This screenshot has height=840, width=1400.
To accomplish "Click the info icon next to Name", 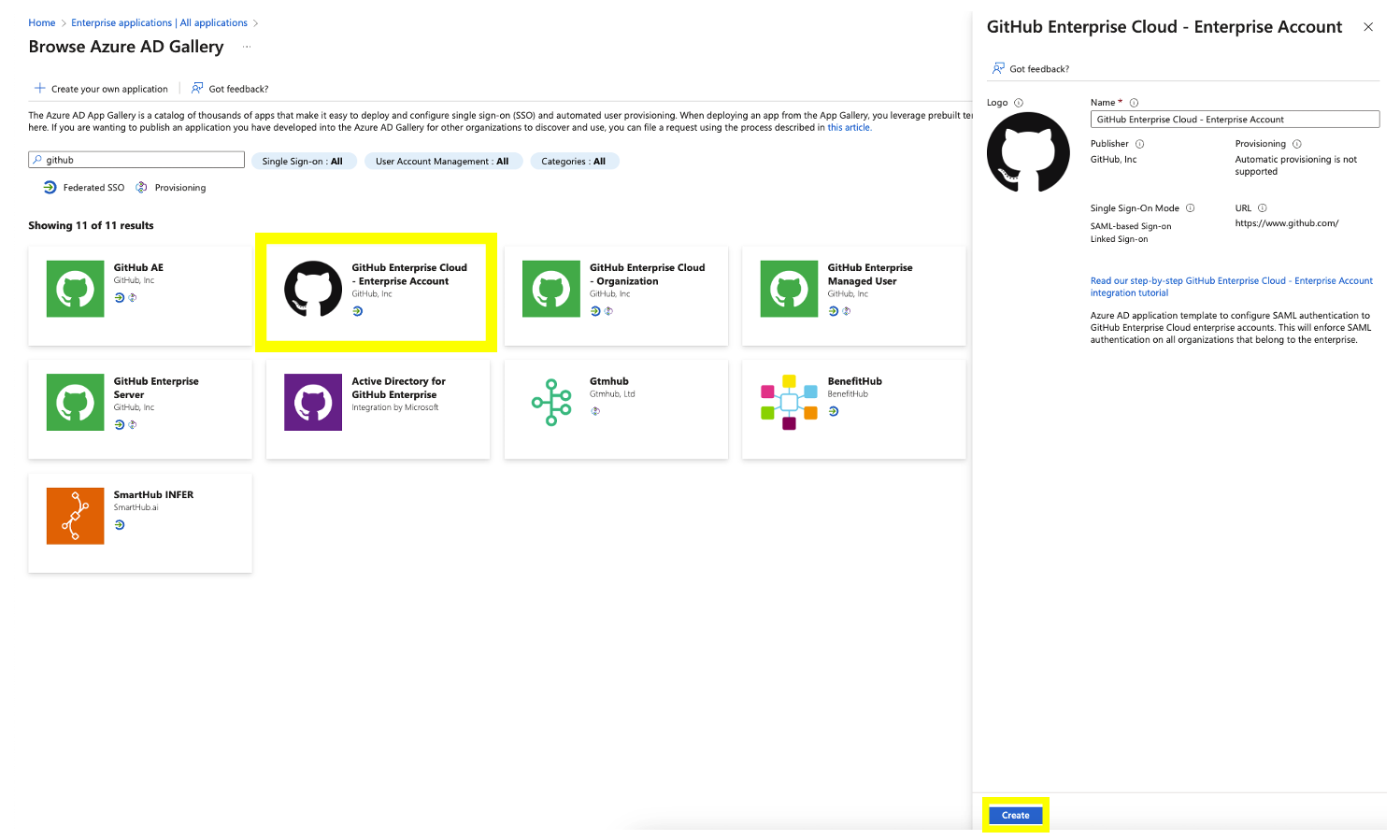I will pyautogui.click(x=1134, y=103).
